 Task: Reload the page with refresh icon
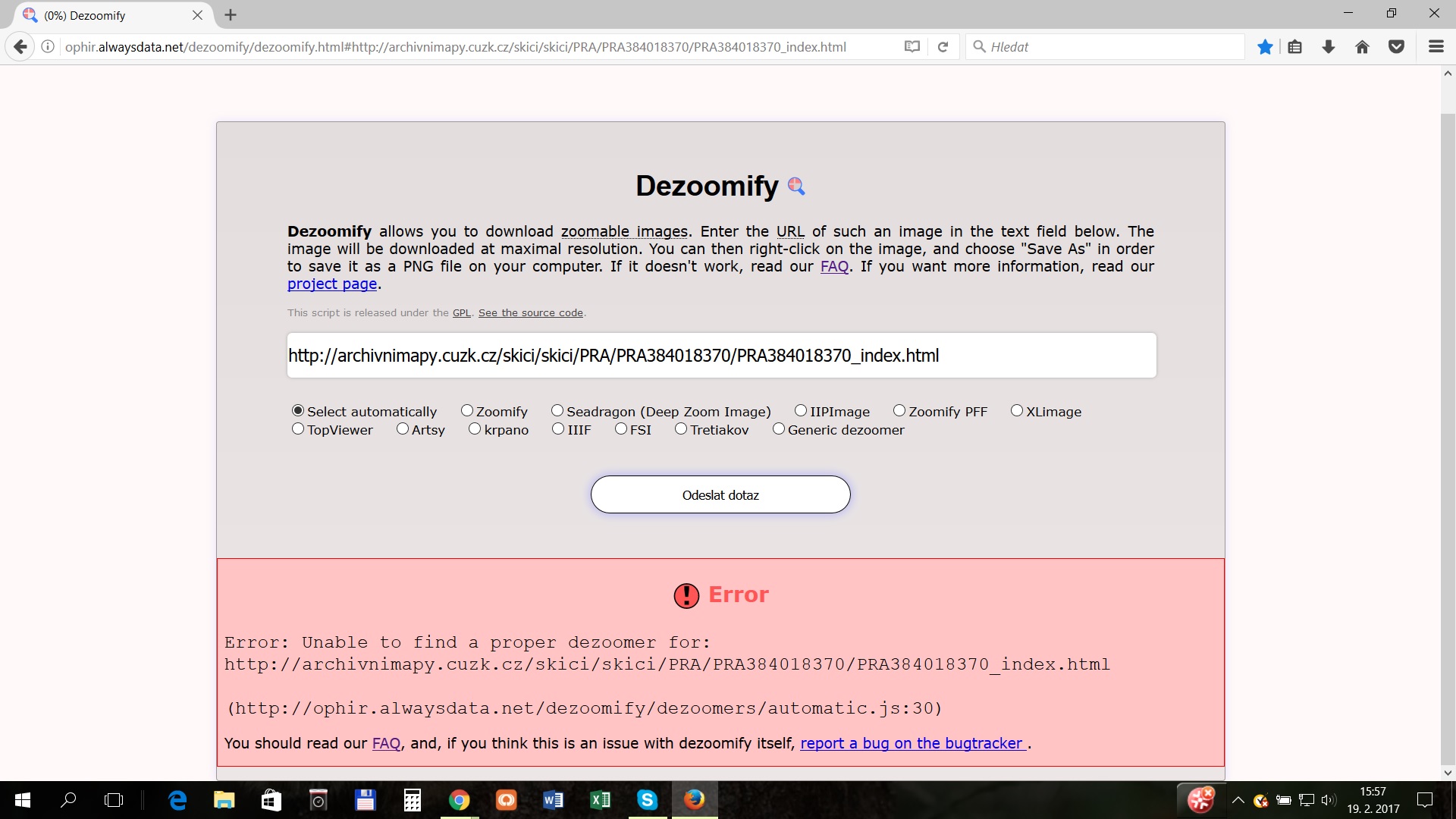click(943, 47)
